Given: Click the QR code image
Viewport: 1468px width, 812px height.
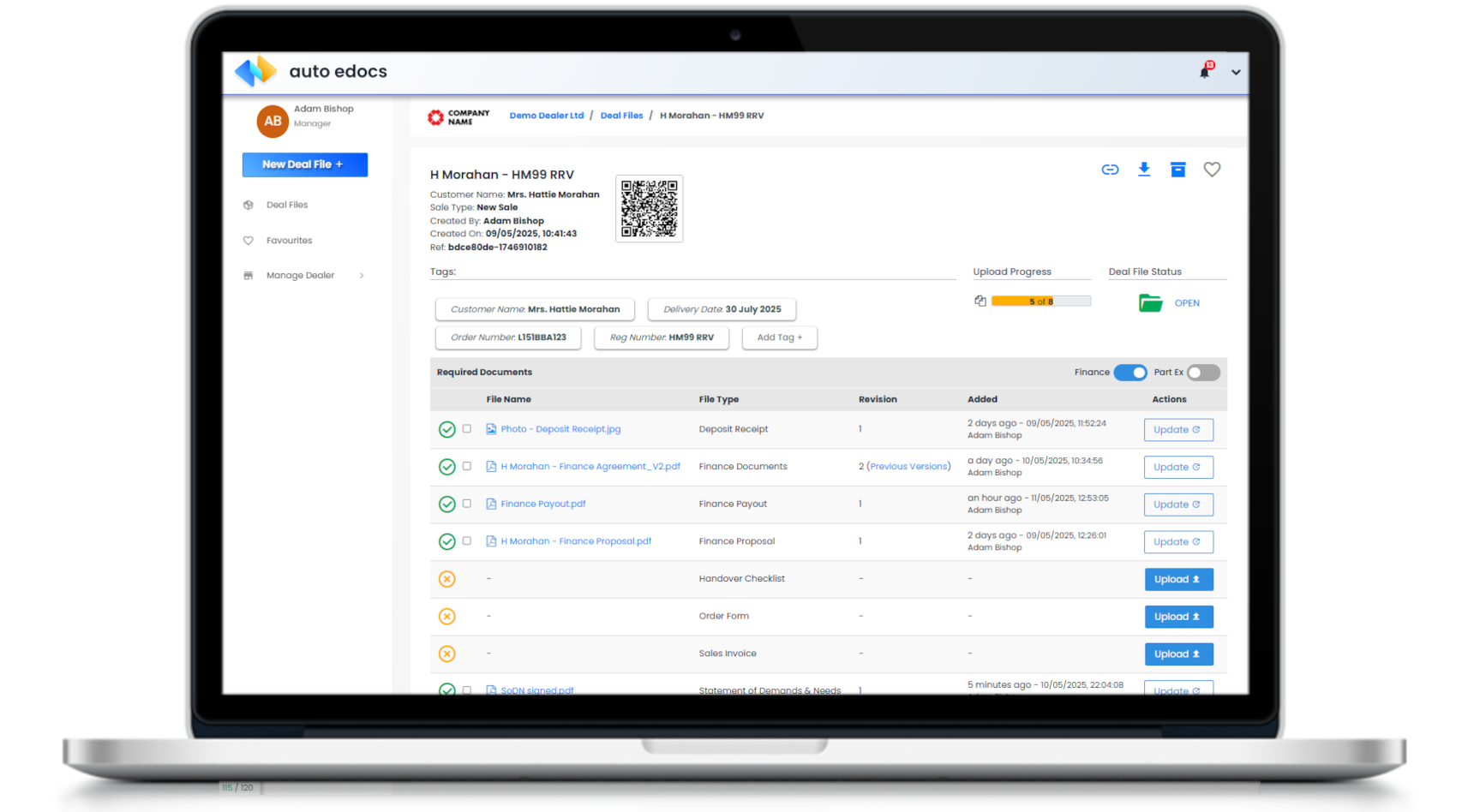Looking at the screenshot, I should tap(649, 208).
